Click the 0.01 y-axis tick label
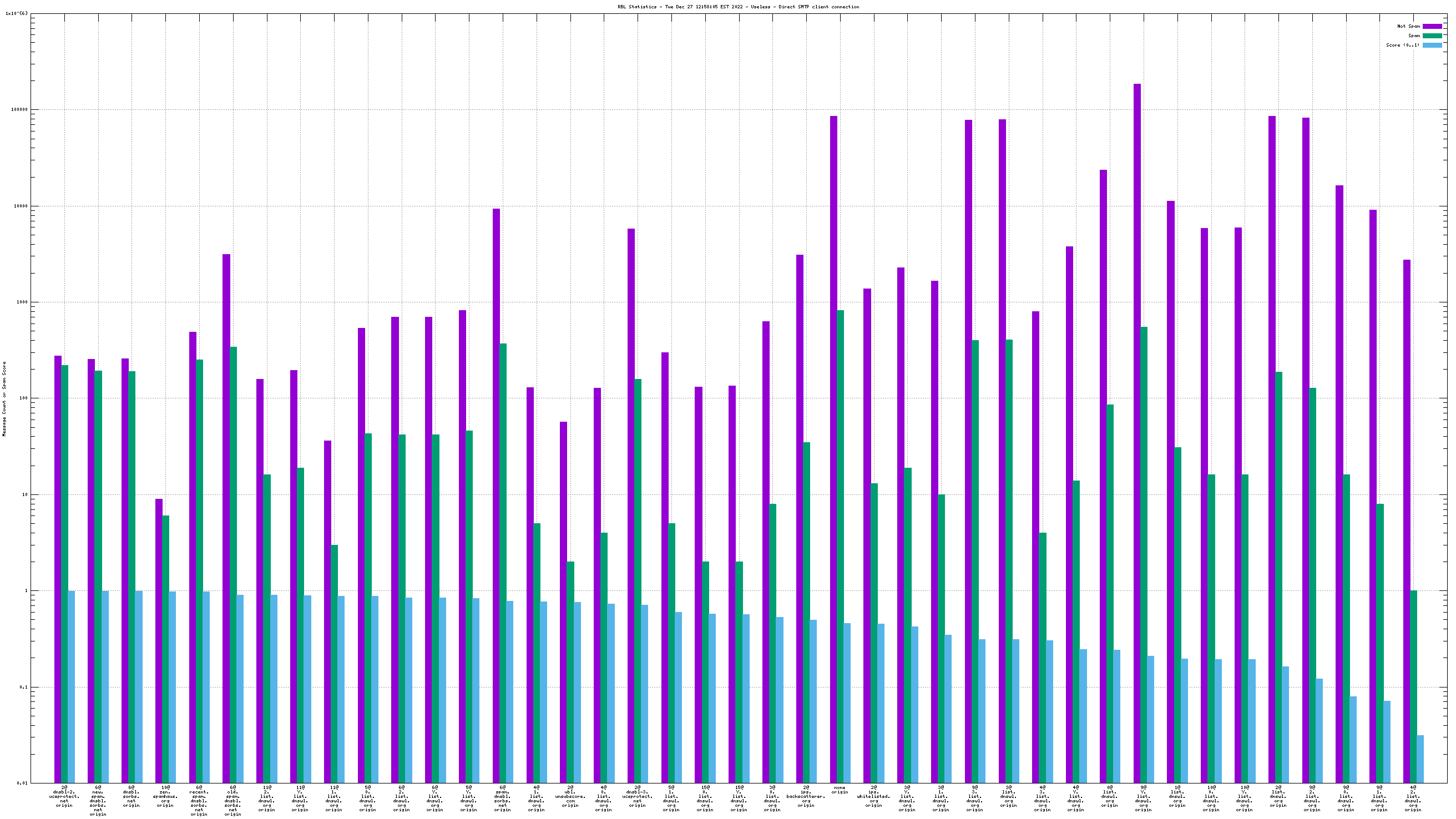1456x819 pixels. 22,783
